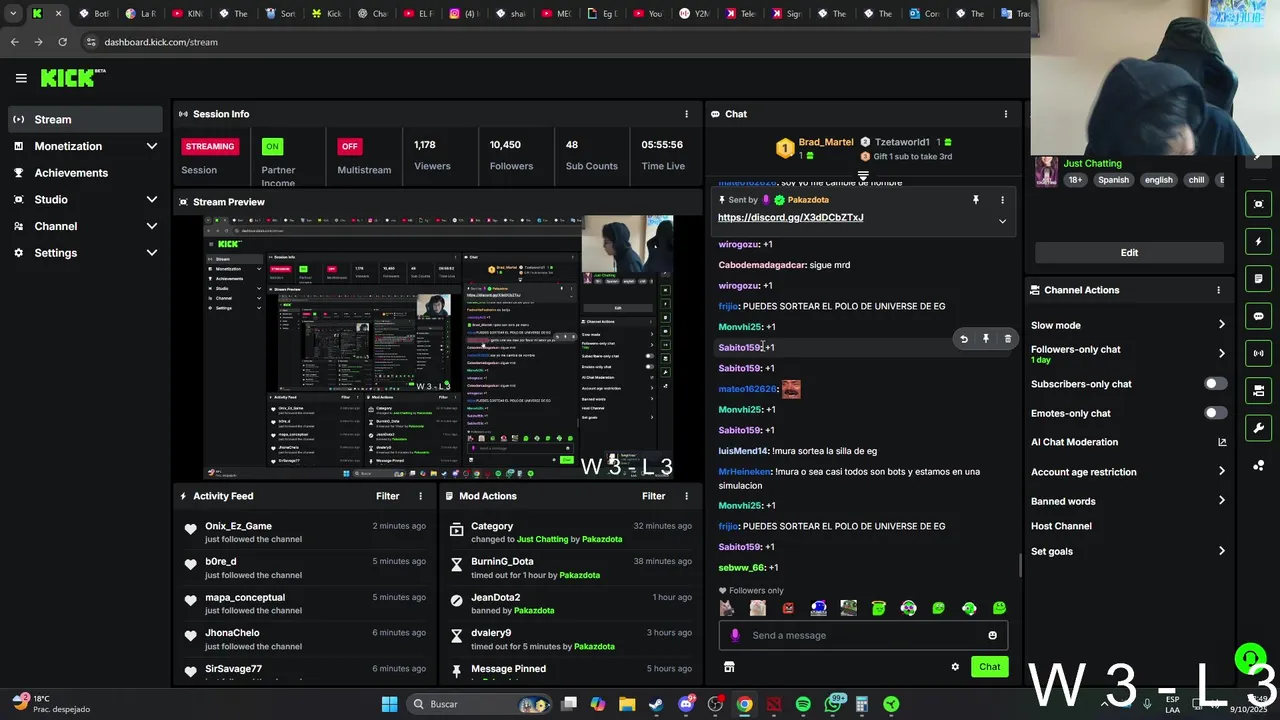Click follower mapa_conceptual in Activity Feed
1280x720 pixels.
245,597
